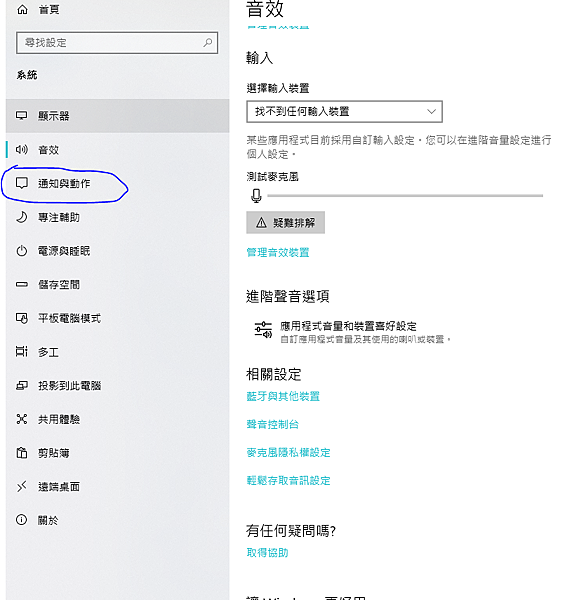
Task: Click the 尋找設定 search field
Action: click(117, 42)
